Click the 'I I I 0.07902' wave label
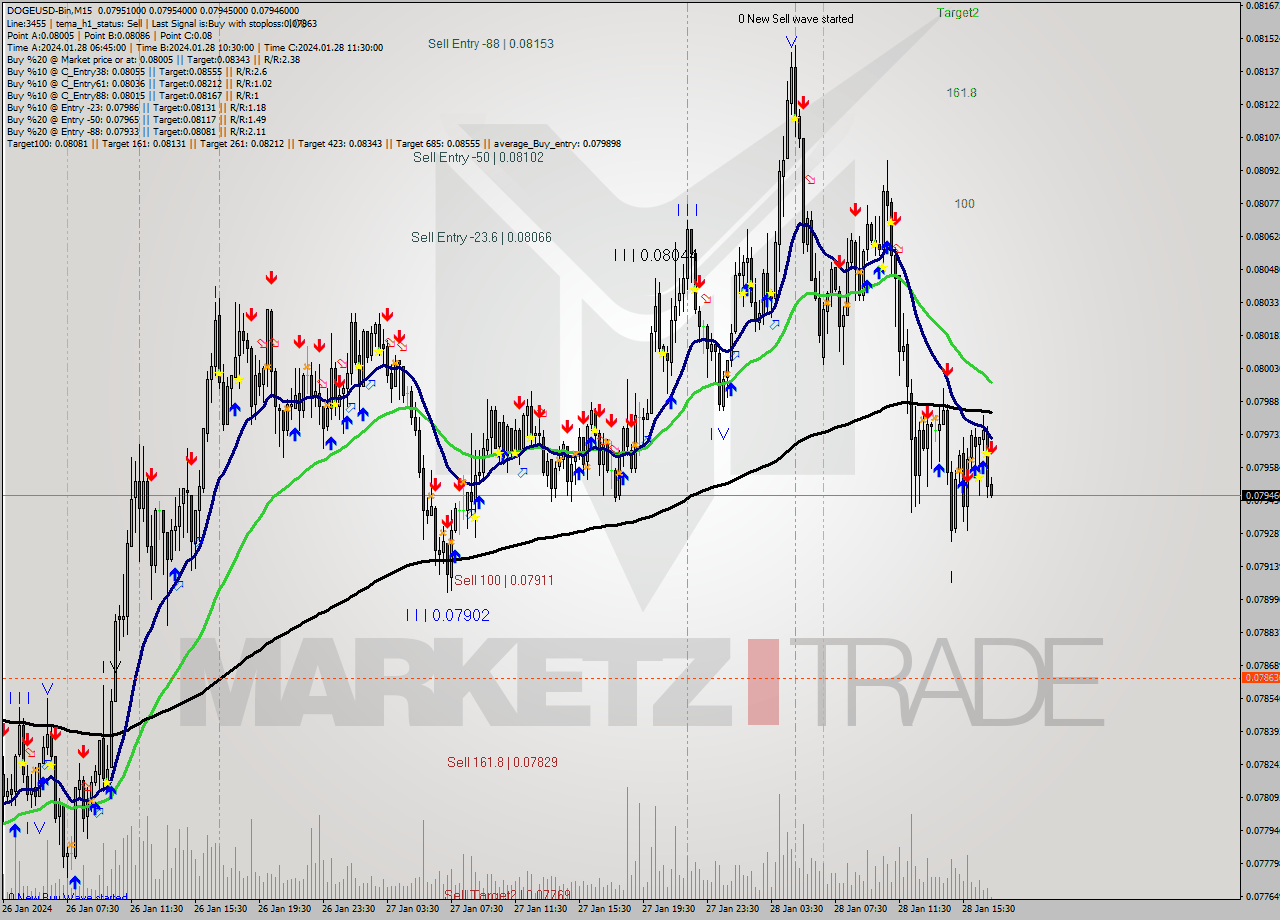Image resolution: width=1280 pixels, height=920 pixels. pos(448,615)
